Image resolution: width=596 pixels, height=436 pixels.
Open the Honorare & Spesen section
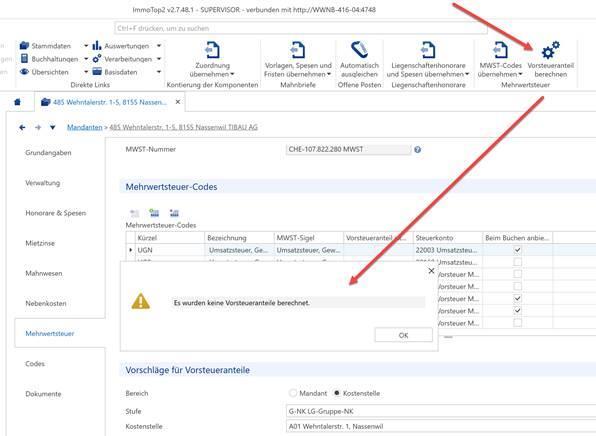click(x=55, y=213)
